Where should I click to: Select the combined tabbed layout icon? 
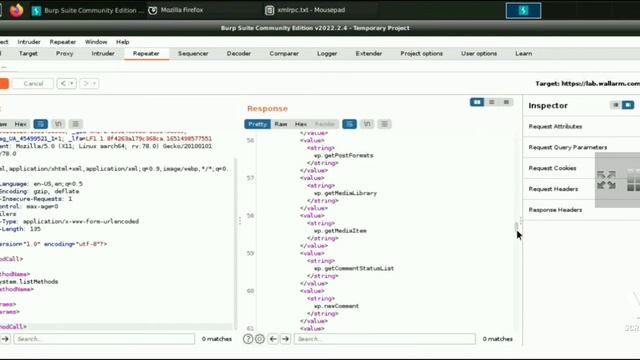point(506,102)
